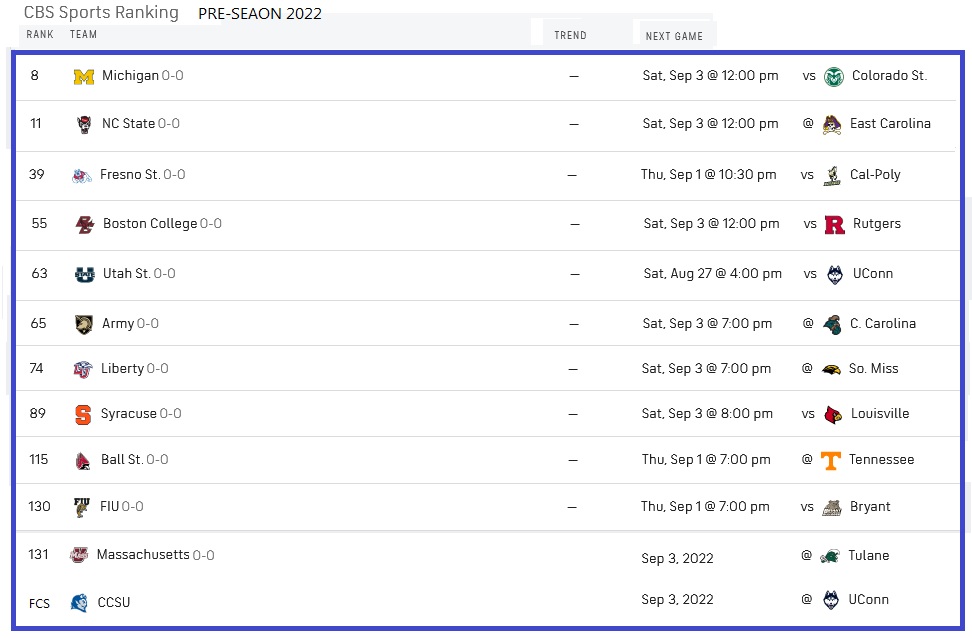Viewport: 972px width, 638px height.
Task: Click the Army team logo
Action: (x=84, y=324)
